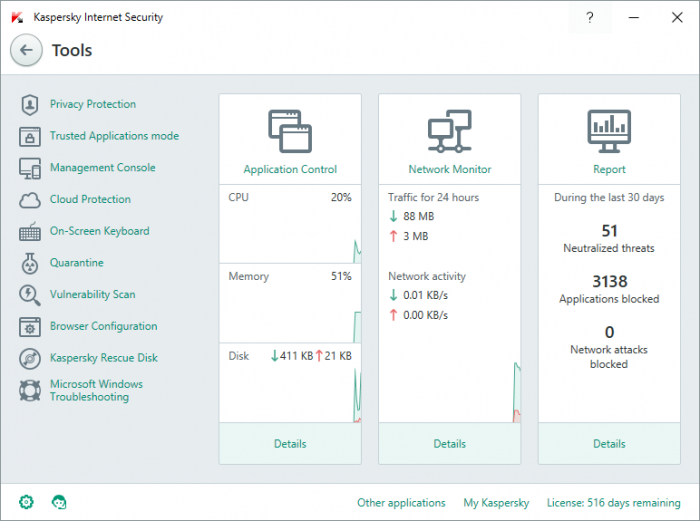Click the support agent icon at bottom left
Image resolution: width=700 pixels, height=521 pixels.
pyautogui.click(x=59, y=502)
